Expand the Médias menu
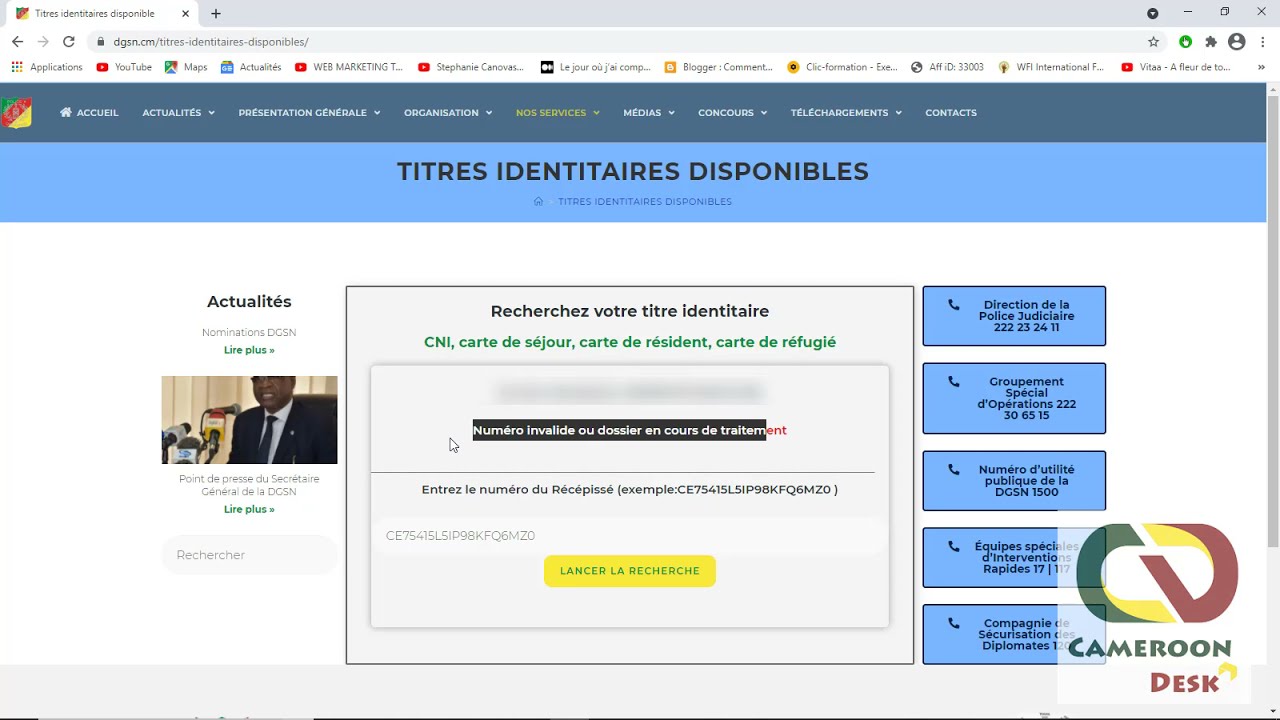The height and width of the screenshot is (720, 1280). (649, 113)
